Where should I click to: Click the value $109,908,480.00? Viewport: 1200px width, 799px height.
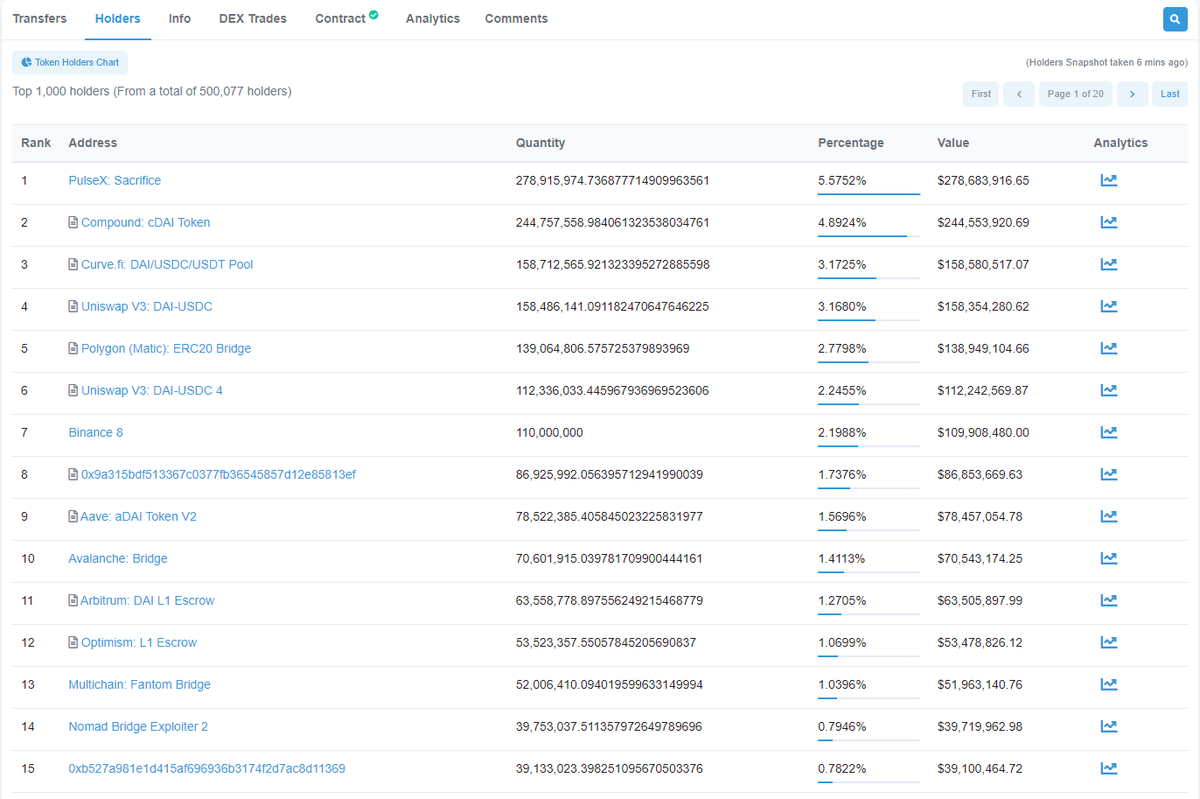pos(983,433)
